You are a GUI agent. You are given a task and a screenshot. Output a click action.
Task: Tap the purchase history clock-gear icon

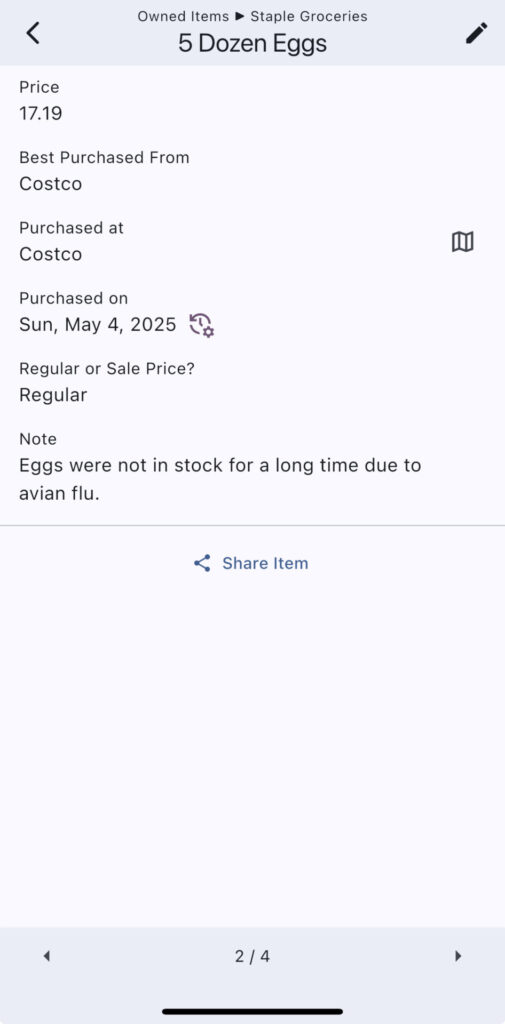point(202,325)
